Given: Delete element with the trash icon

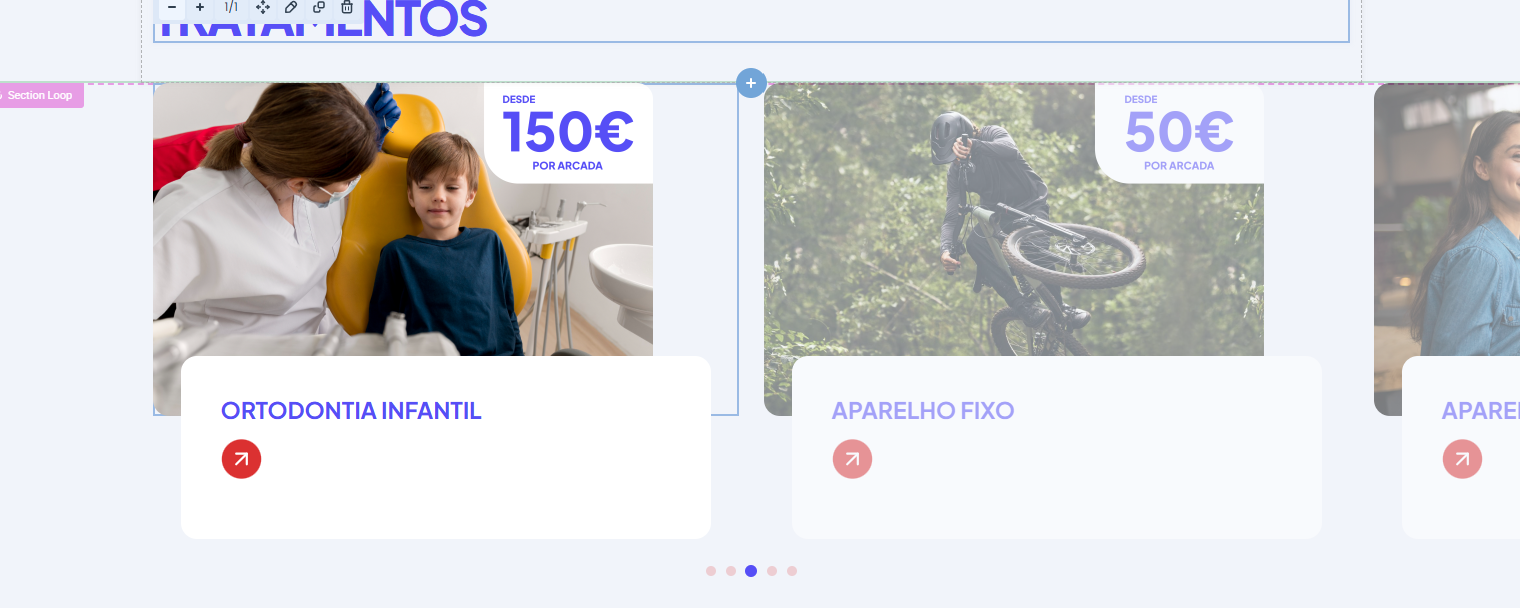Looking at the screenshot, I should pos(347,7).
